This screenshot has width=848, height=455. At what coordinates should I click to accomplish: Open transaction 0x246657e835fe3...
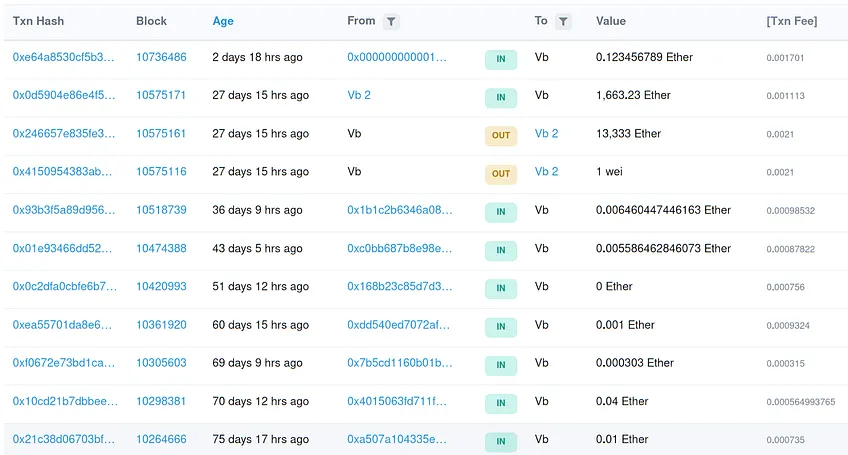tap(64, 134)
